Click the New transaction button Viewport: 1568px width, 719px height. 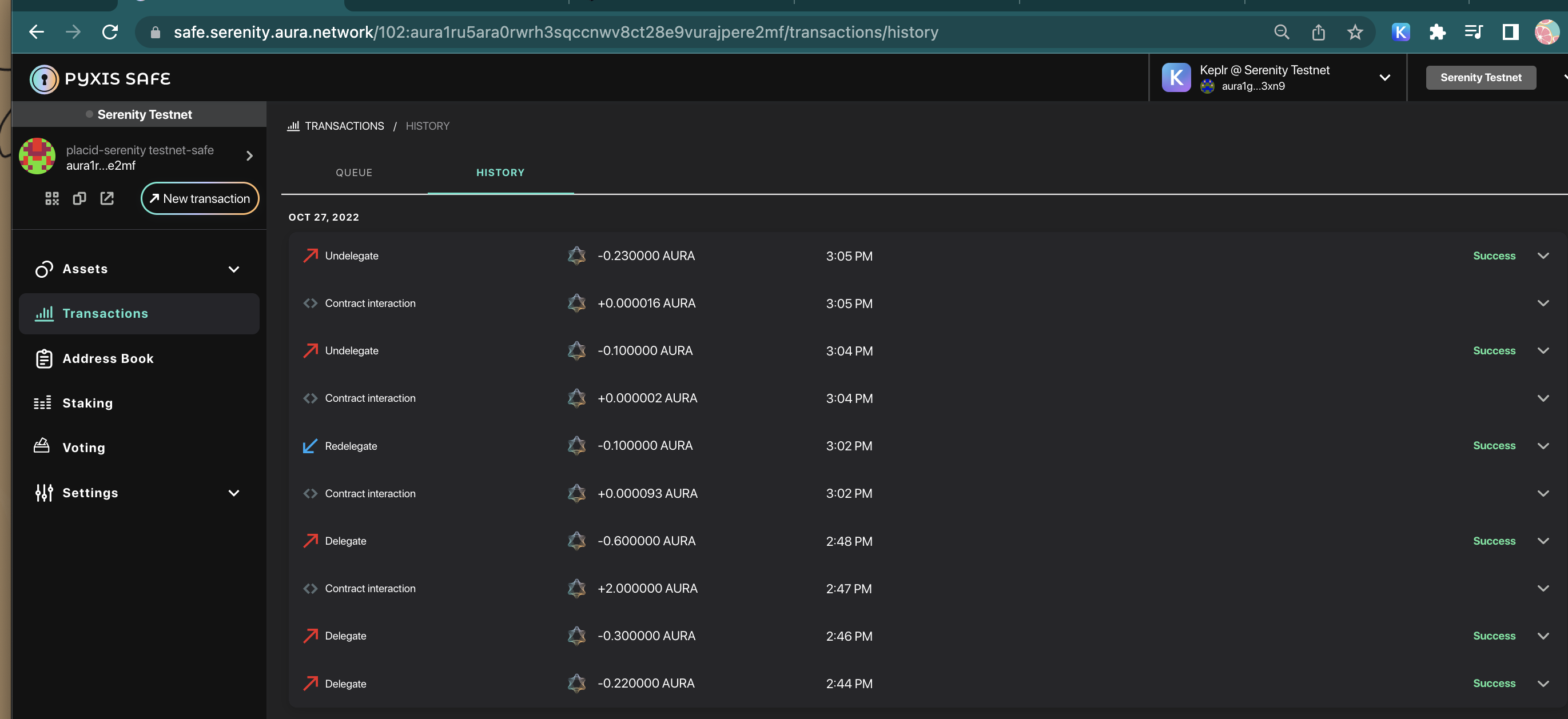click(200, 198)
